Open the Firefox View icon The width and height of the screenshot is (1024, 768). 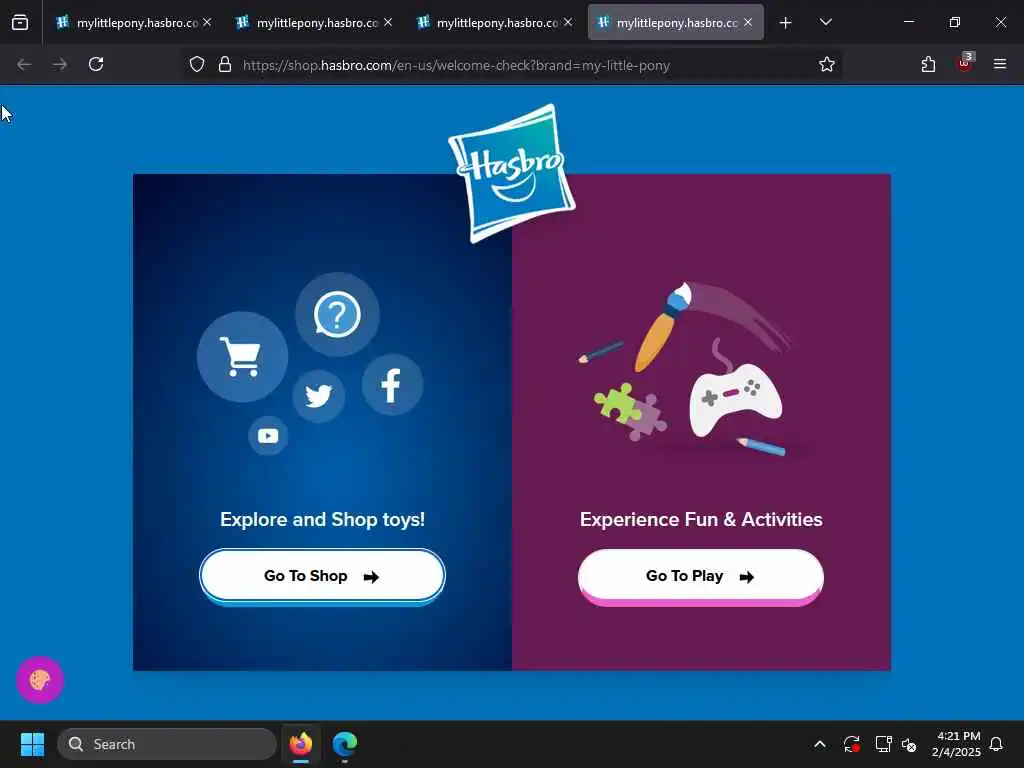point(20,23)
